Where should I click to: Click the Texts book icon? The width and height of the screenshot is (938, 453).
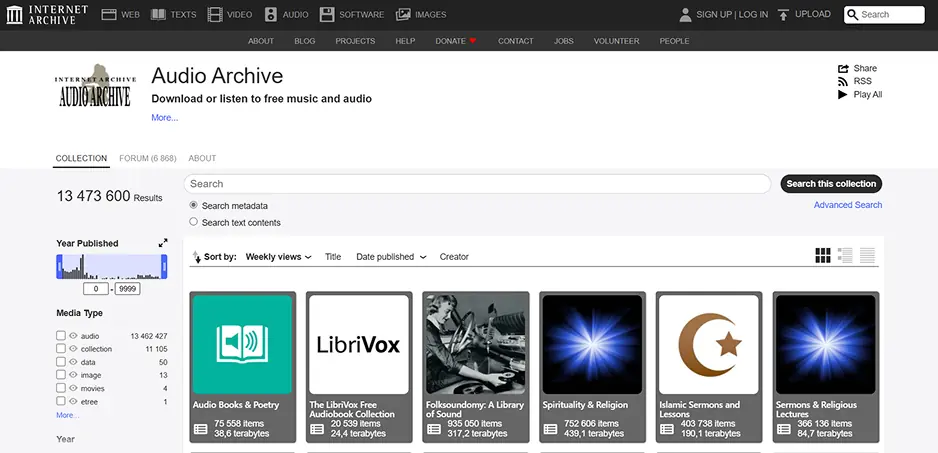(158, 14)
